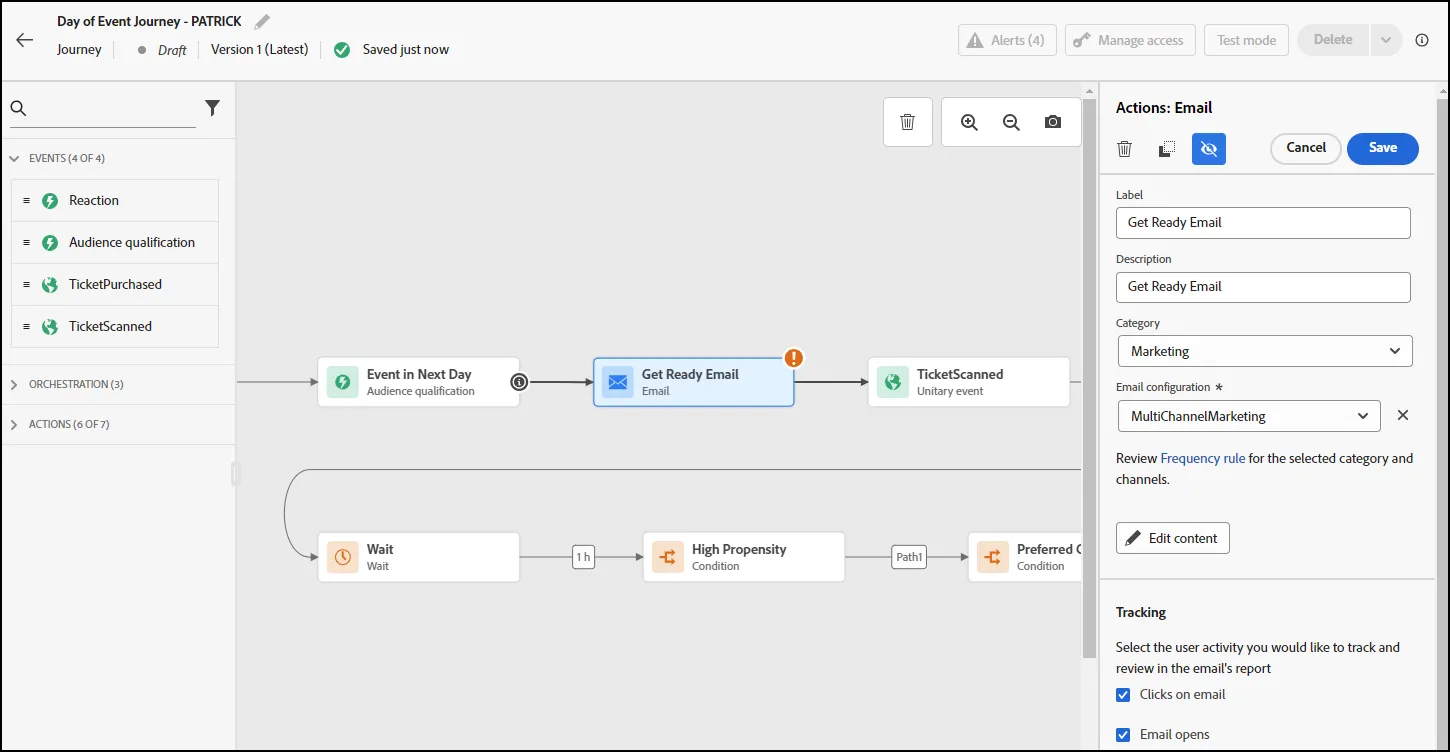This screenshot has height=752, width=1450.
Task: Open the palette filter funnel icon
Action: tap(212, 108)
